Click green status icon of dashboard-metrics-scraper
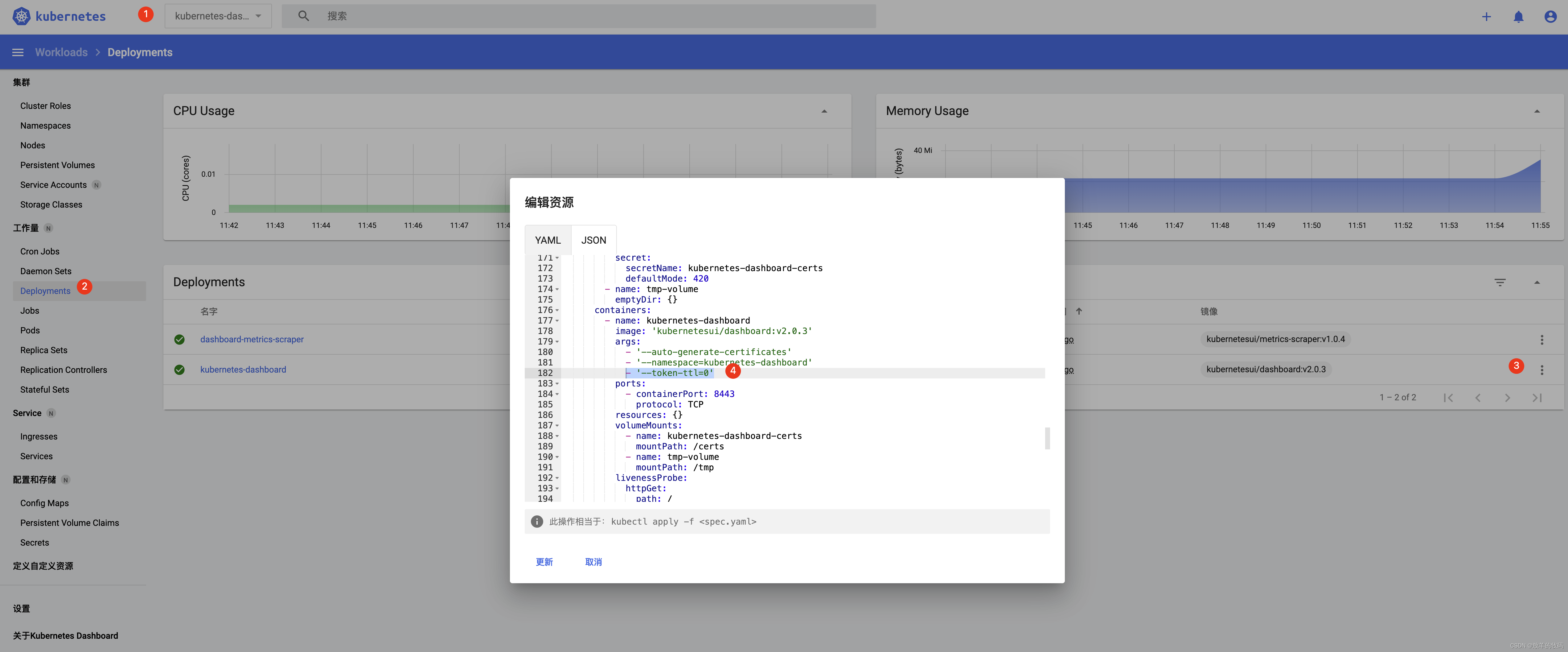 [179, 340]
